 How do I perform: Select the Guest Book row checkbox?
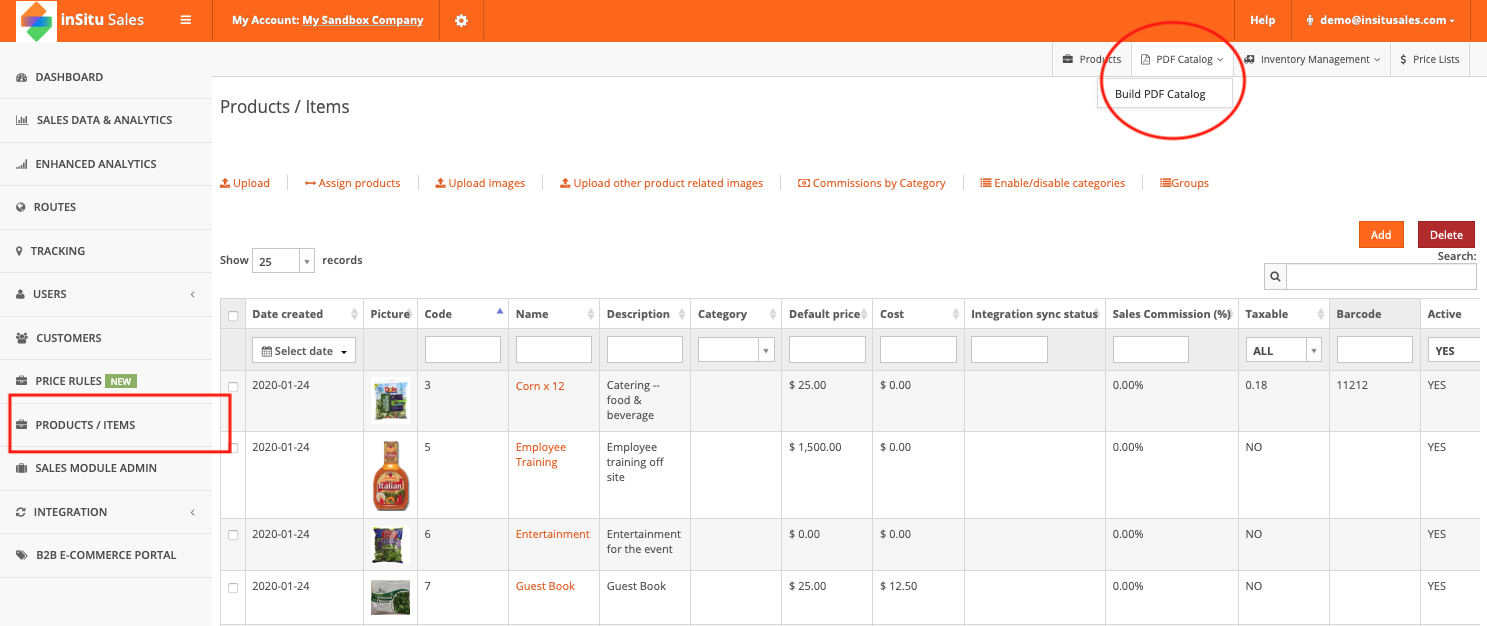coord(233,588)
